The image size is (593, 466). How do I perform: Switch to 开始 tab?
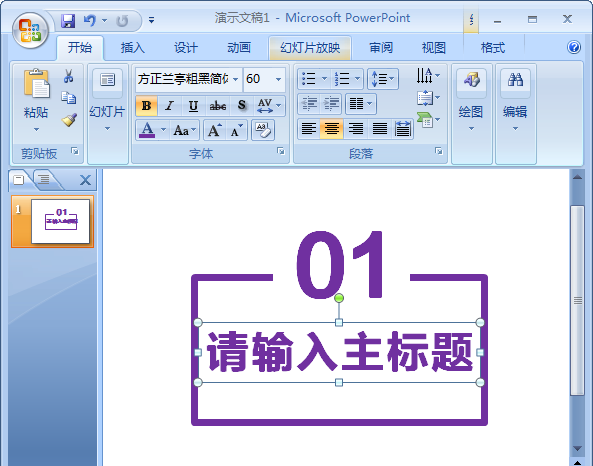coord(80,48)
